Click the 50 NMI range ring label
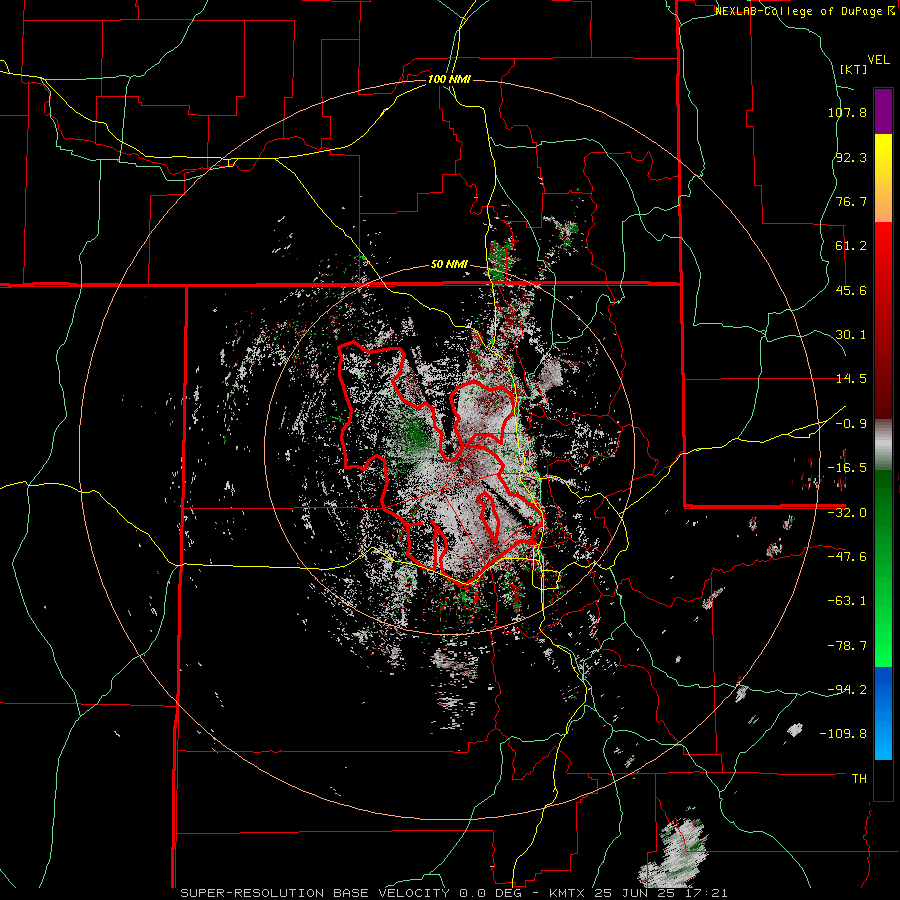 pyautogui.click(x=449, y=265)
